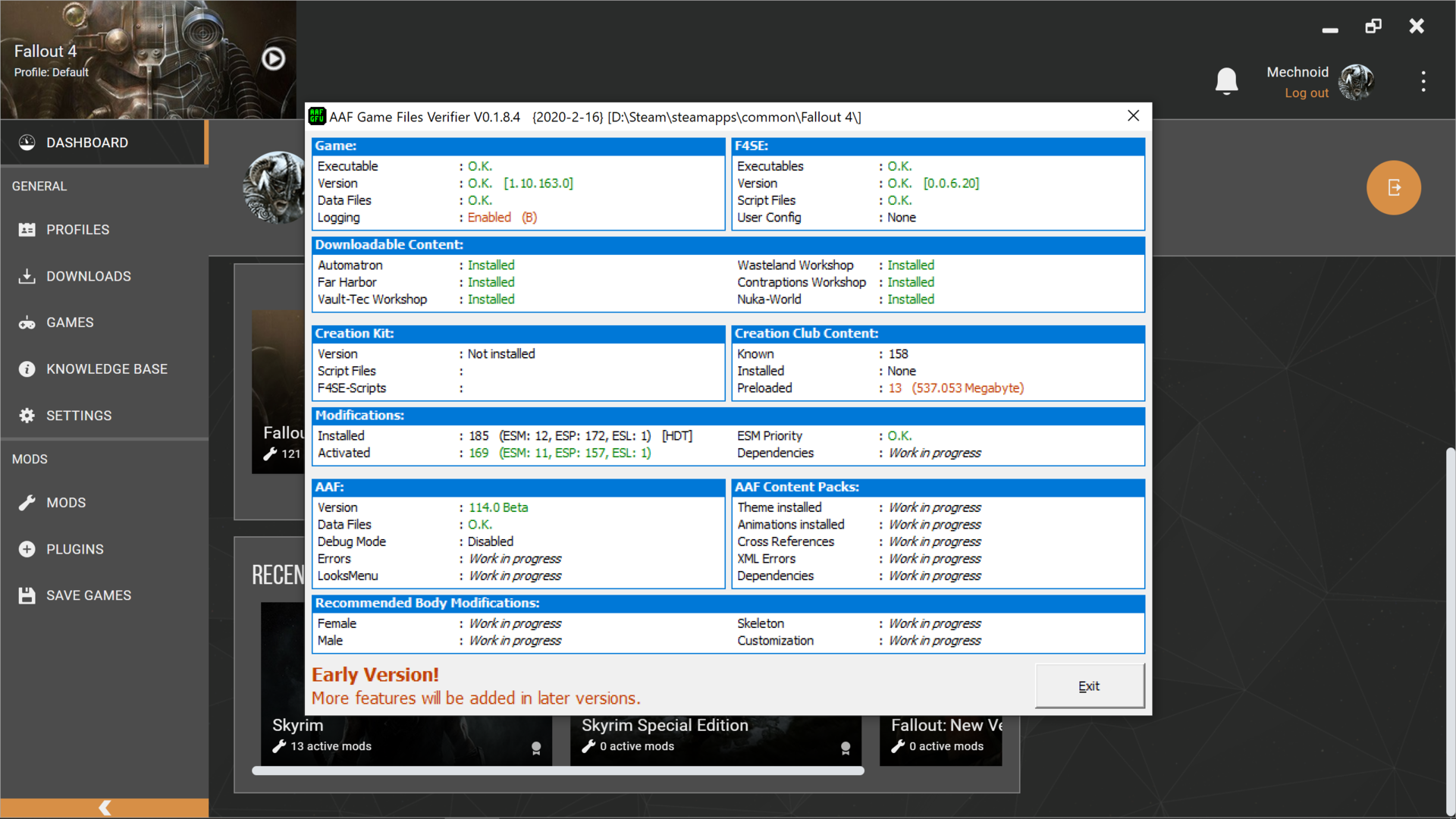Click the XML Errors row
1456x819 pixels.
pos(859,559)
